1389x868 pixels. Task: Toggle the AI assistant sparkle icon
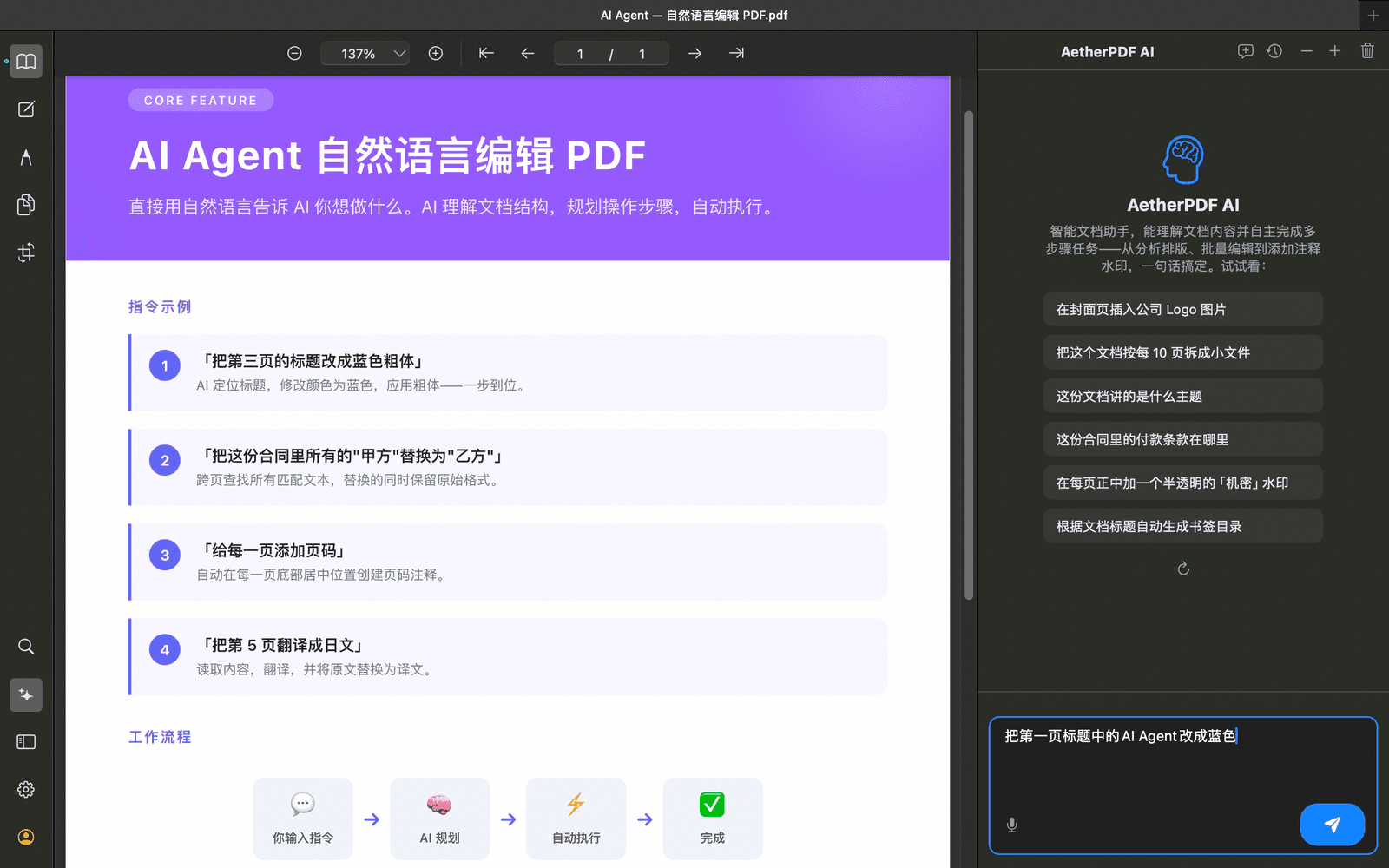pos(26,694)
